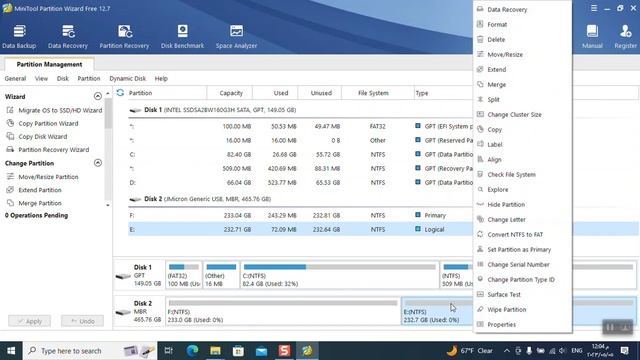Launch Data Recovery from the toolbar
The image size is (640, 360).
click(x=68, y=37)
